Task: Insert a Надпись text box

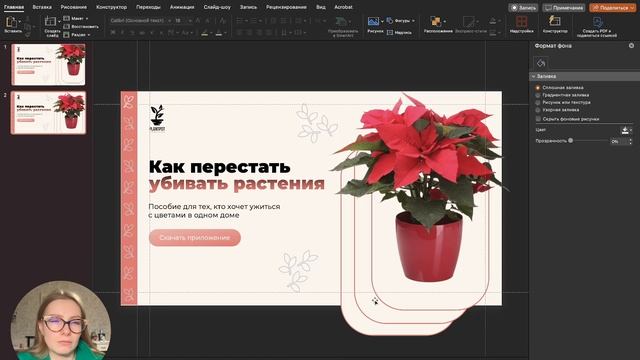Action: (399, 32)
